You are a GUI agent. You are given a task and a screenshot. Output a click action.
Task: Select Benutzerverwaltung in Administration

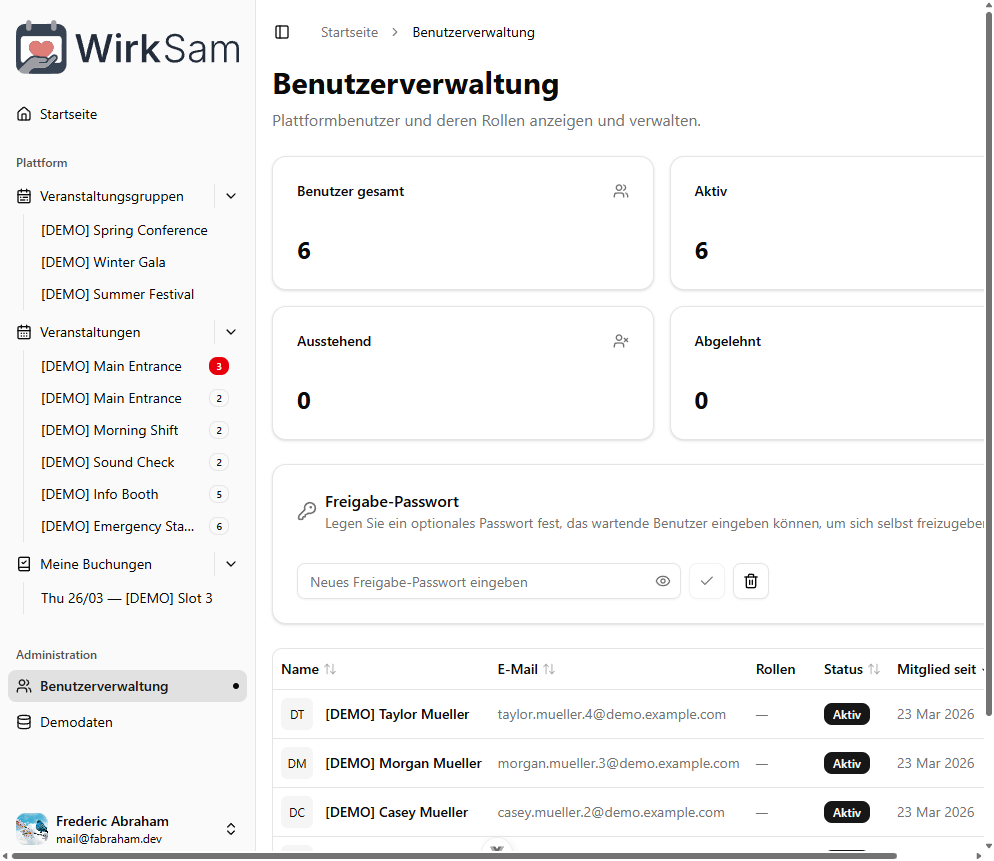tap(127, 686)
